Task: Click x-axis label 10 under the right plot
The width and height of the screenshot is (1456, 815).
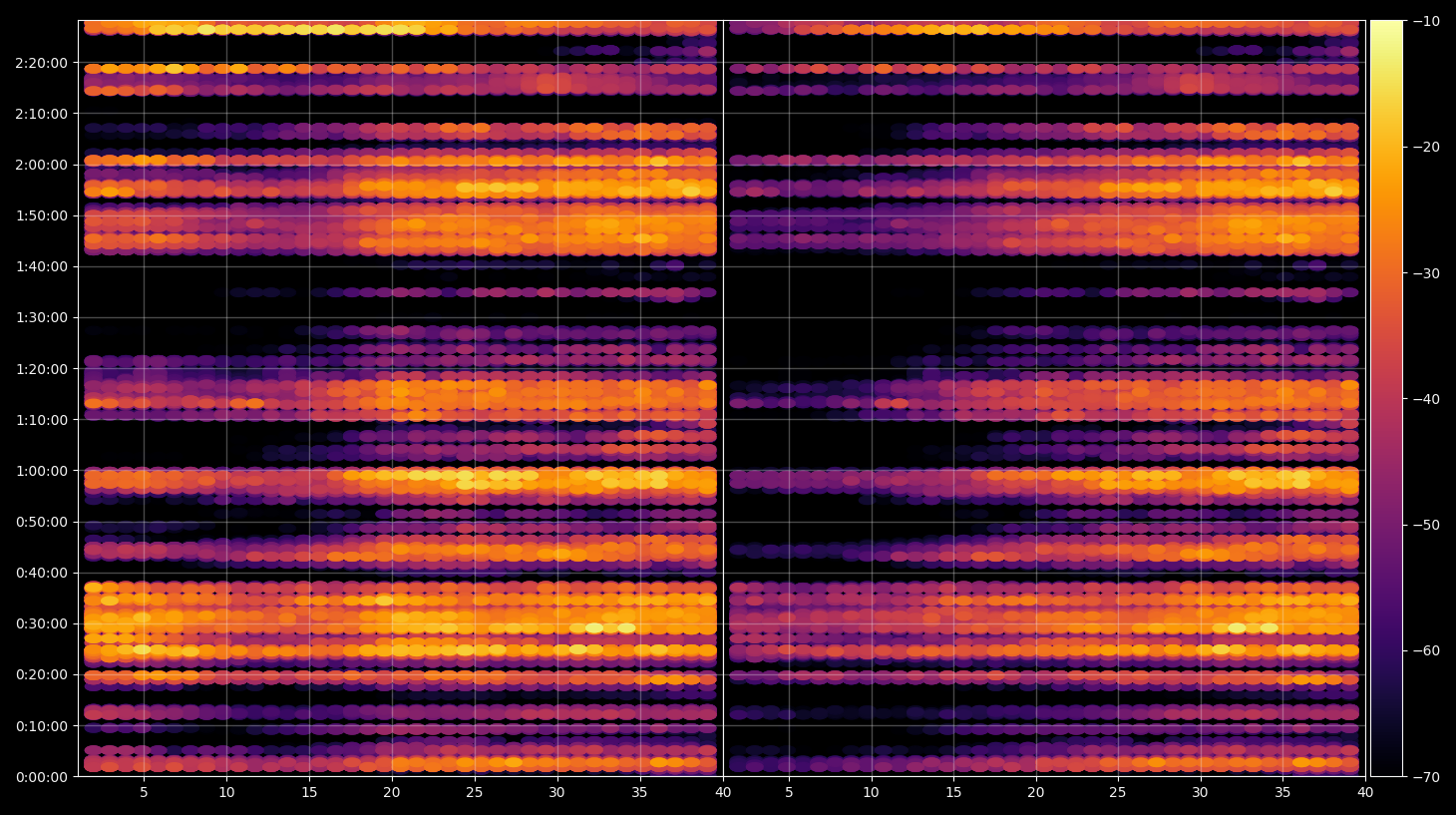Action: 871,793
